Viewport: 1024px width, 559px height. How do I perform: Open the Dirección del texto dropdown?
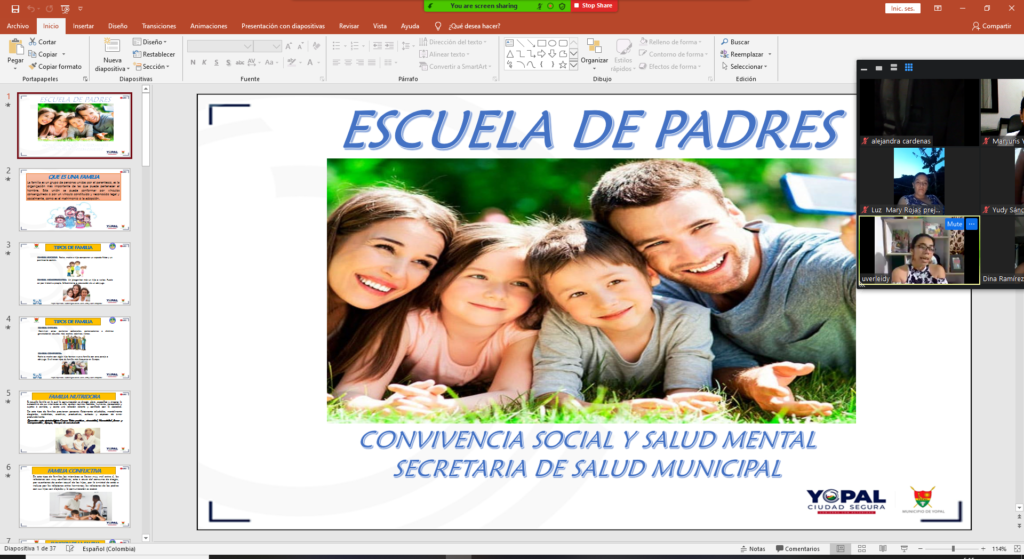453,42
